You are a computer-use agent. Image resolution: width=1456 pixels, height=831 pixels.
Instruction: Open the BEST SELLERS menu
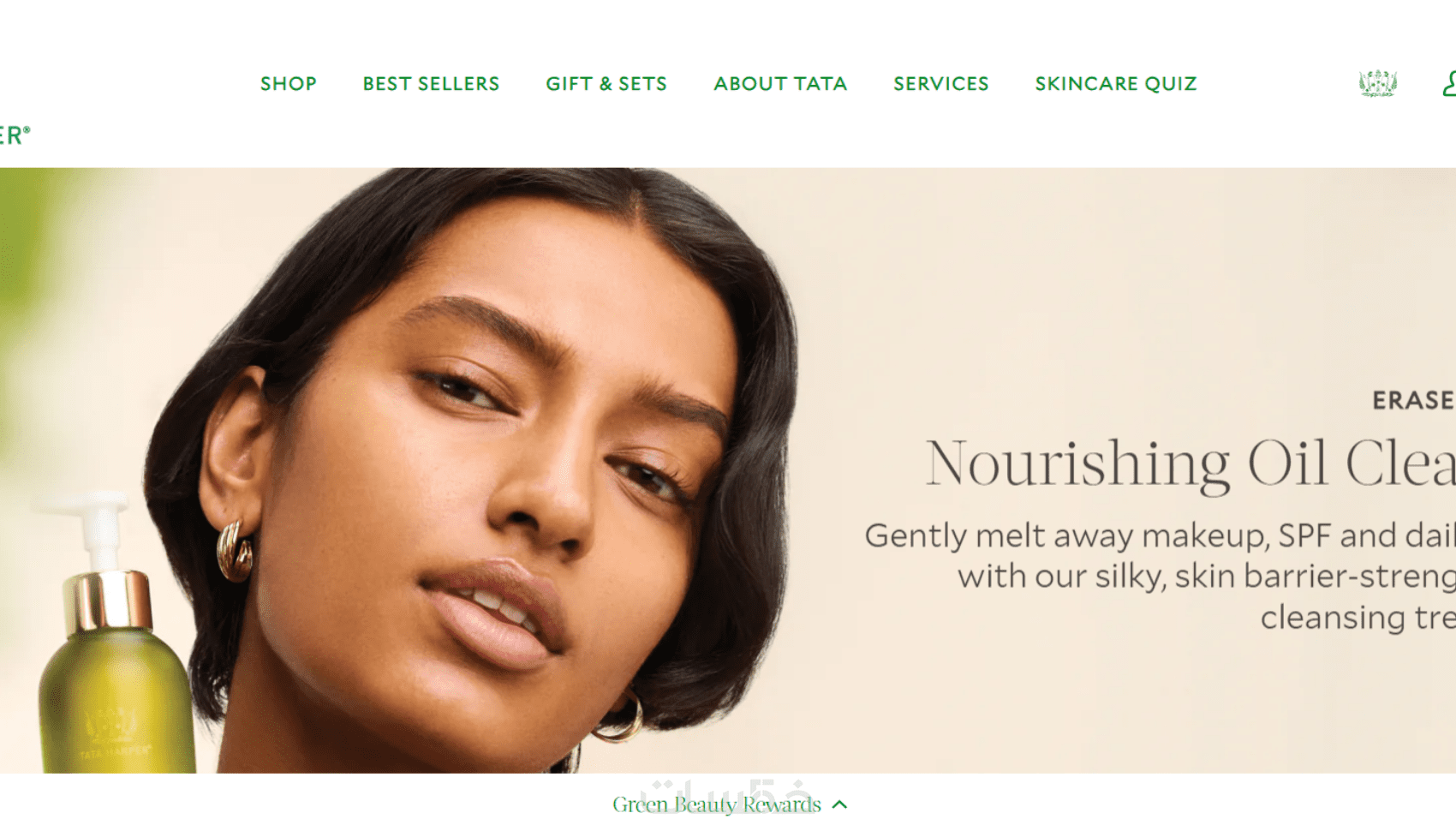431,84
